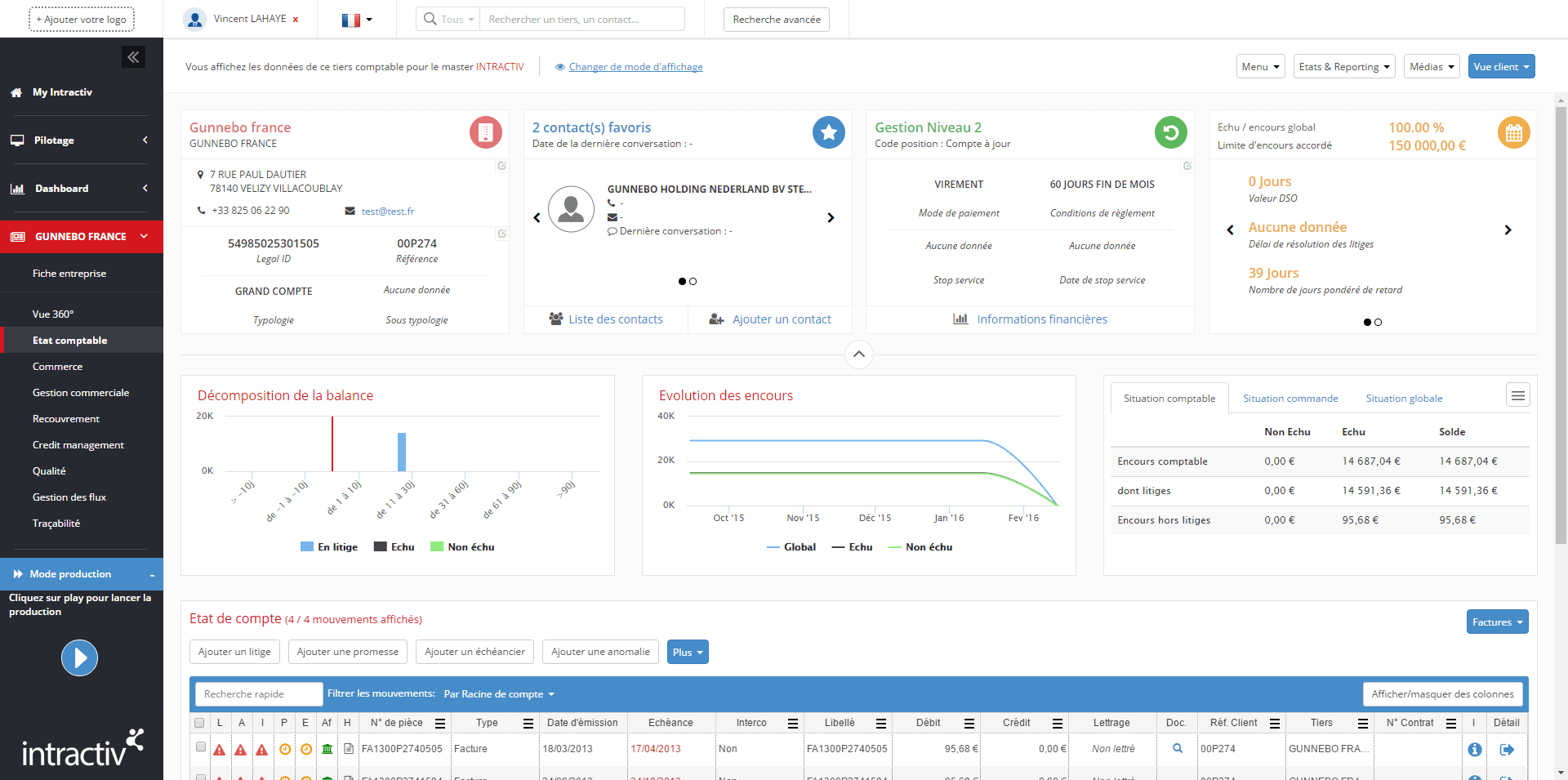The width and height of the screenshot is (1568, 780).
Task: Click the Changer de mode d'affichage link
Action: click(x=635, y=66)
